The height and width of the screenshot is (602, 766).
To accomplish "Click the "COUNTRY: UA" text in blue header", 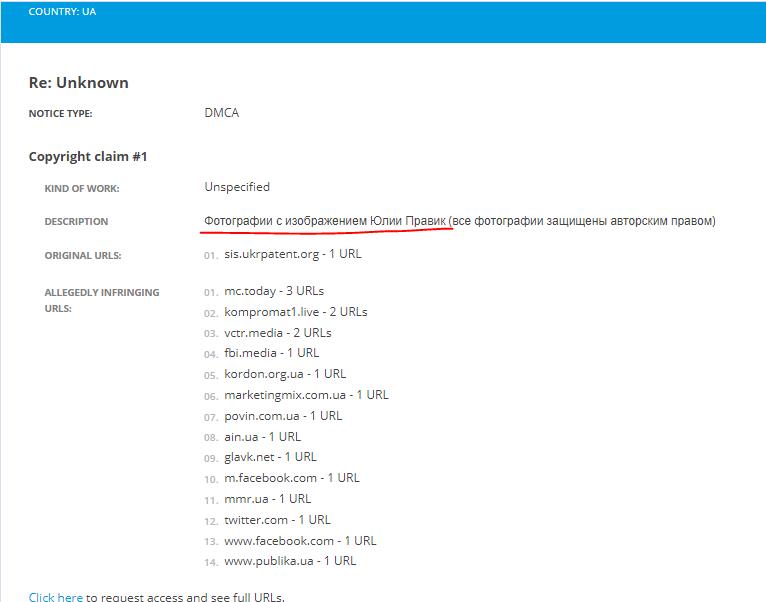I will point(63,12).
